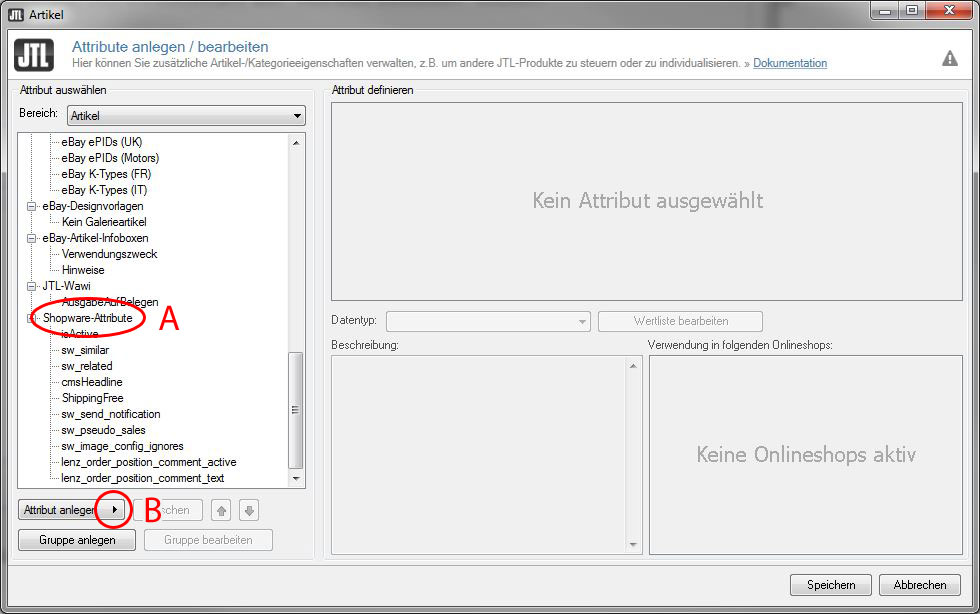Click the JTL logo in the header
980x614 pixels.
pyautogui.click(x=34, y=55)
